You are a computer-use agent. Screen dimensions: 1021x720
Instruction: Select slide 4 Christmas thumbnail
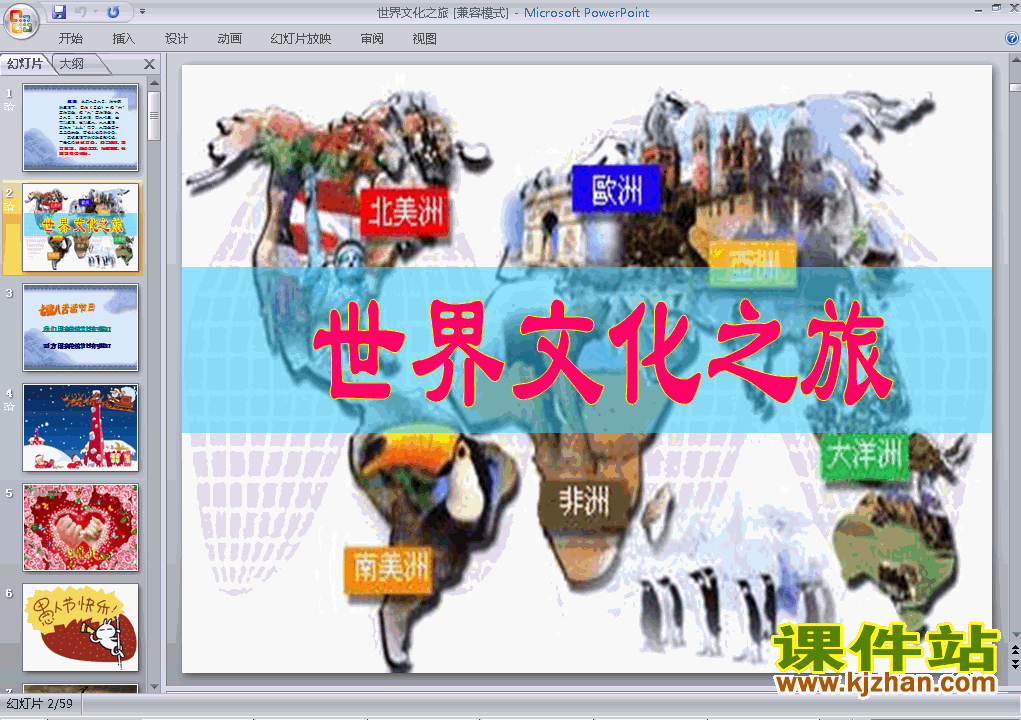click(x=81, y=427)
